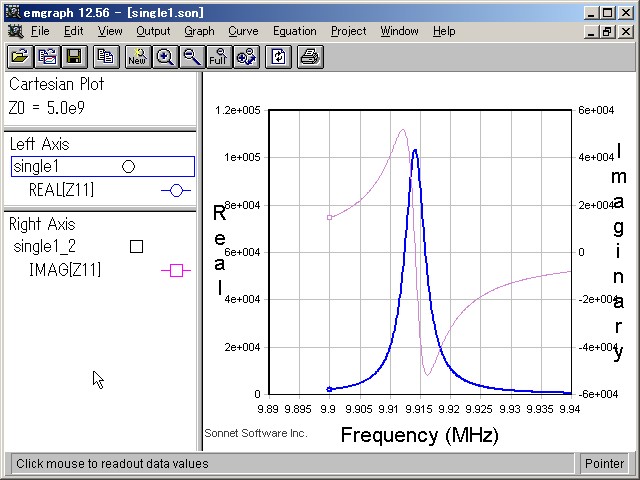This screenshot has height=480, width=640.
Task: Click the emgraph title bar app icon
Action: tap(13, 12)
